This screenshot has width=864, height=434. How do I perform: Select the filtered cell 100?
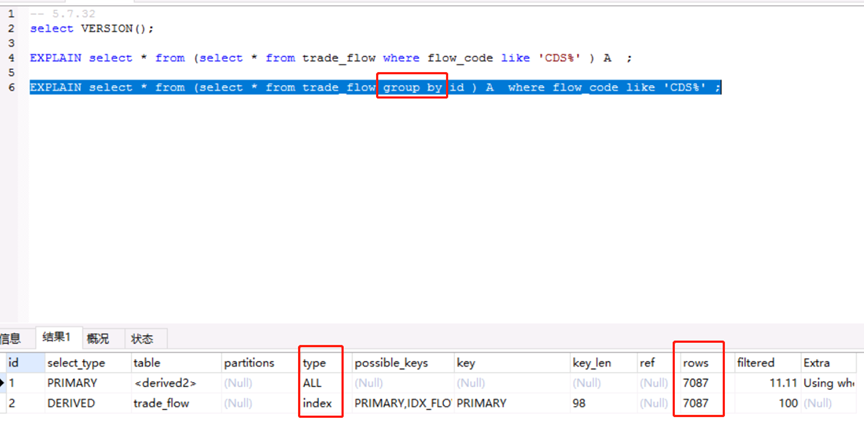(768, 403)
